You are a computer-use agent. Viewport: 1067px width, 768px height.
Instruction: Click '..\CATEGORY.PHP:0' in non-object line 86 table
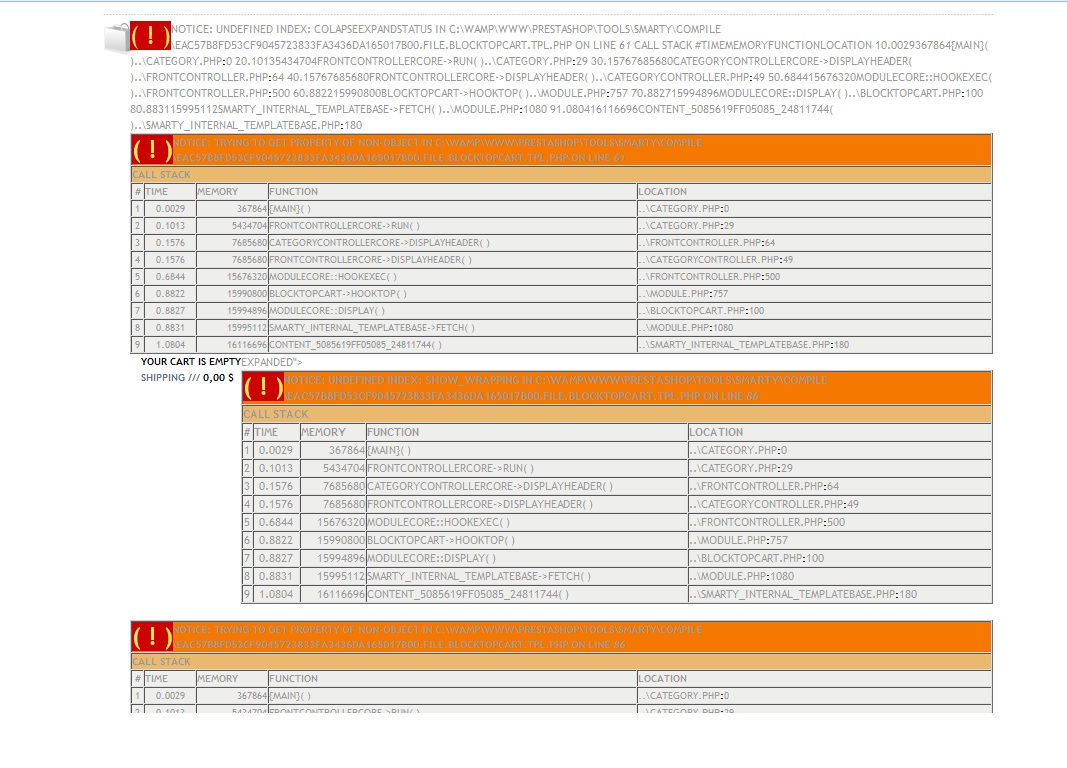684,696
